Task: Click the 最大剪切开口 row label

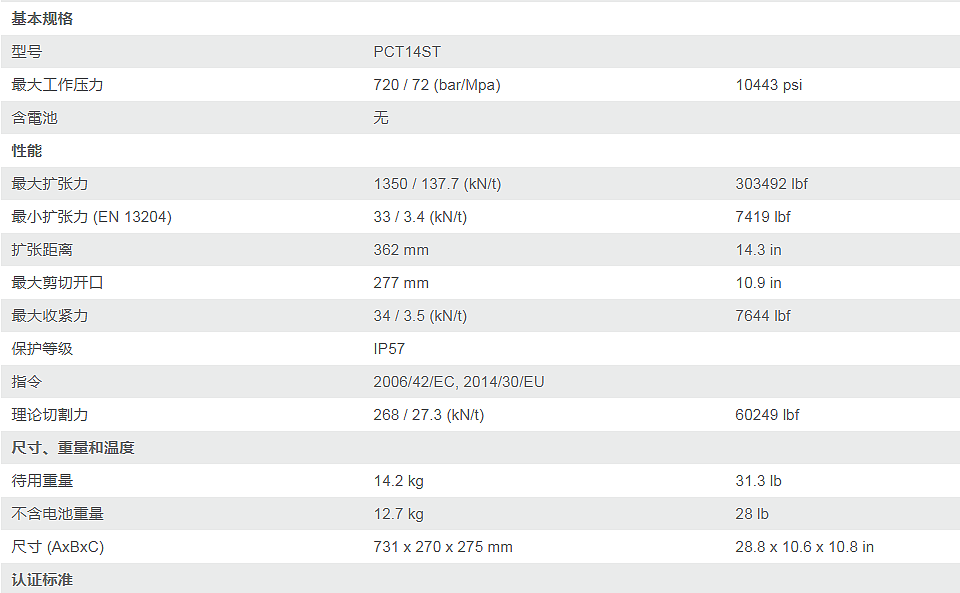Action: pos(57,283)
